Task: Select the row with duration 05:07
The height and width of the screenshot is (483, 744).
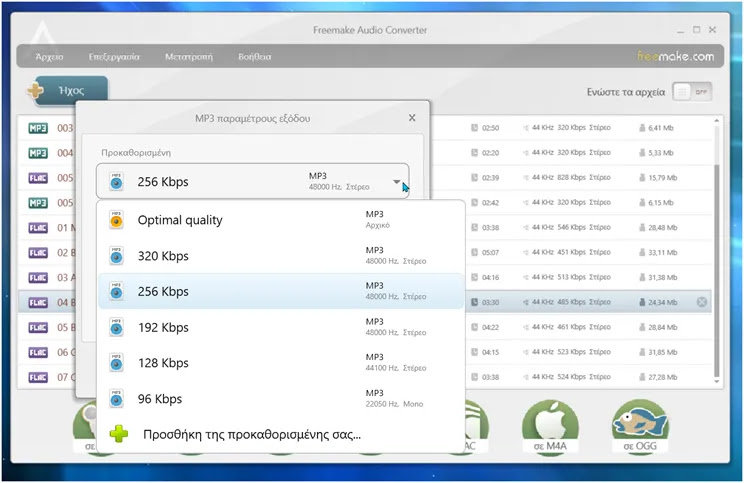Action: [365, 252]
